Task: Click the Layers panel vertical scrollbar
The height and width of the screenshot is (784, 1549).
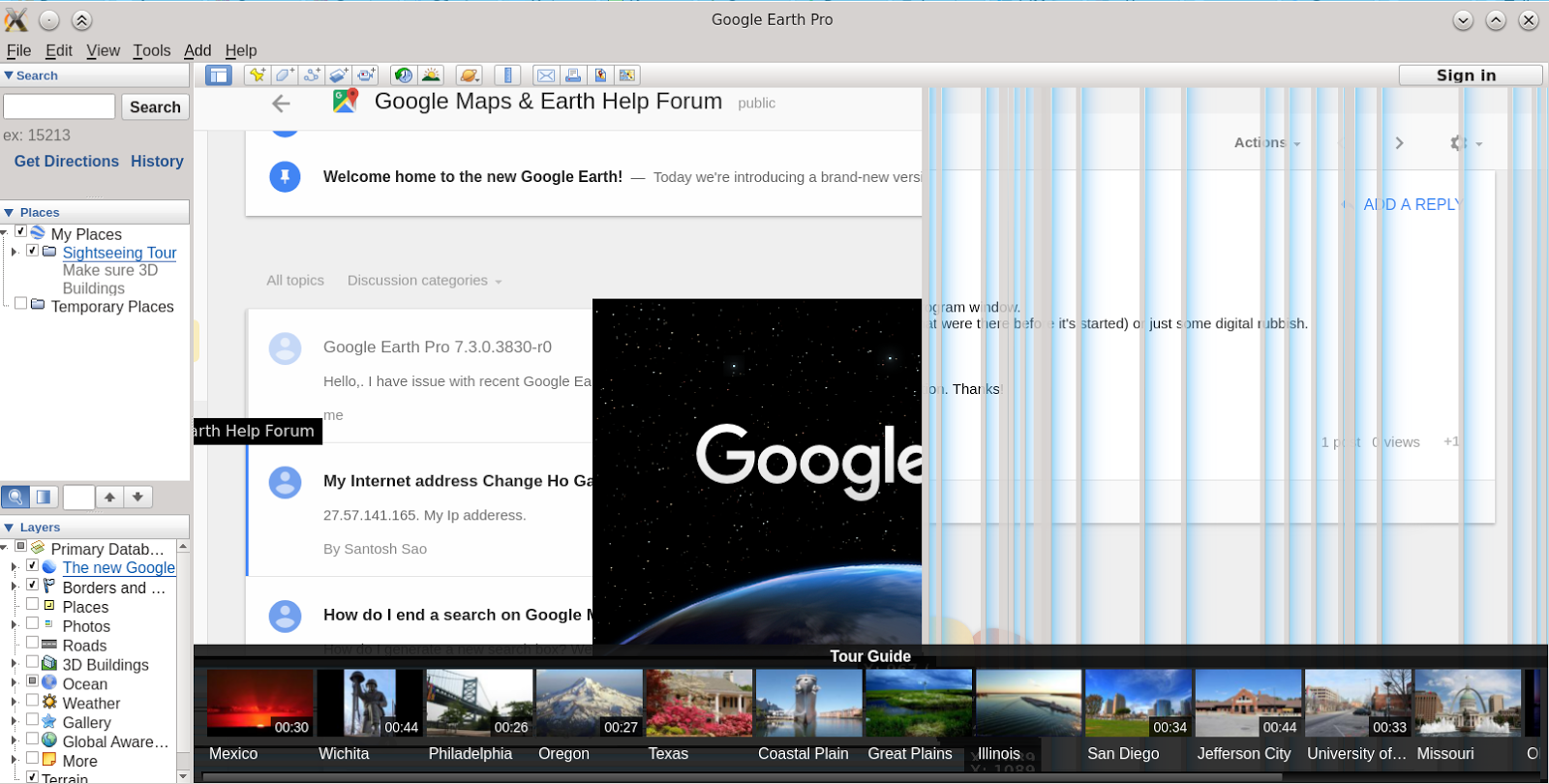Action: (x=183, y=660)
